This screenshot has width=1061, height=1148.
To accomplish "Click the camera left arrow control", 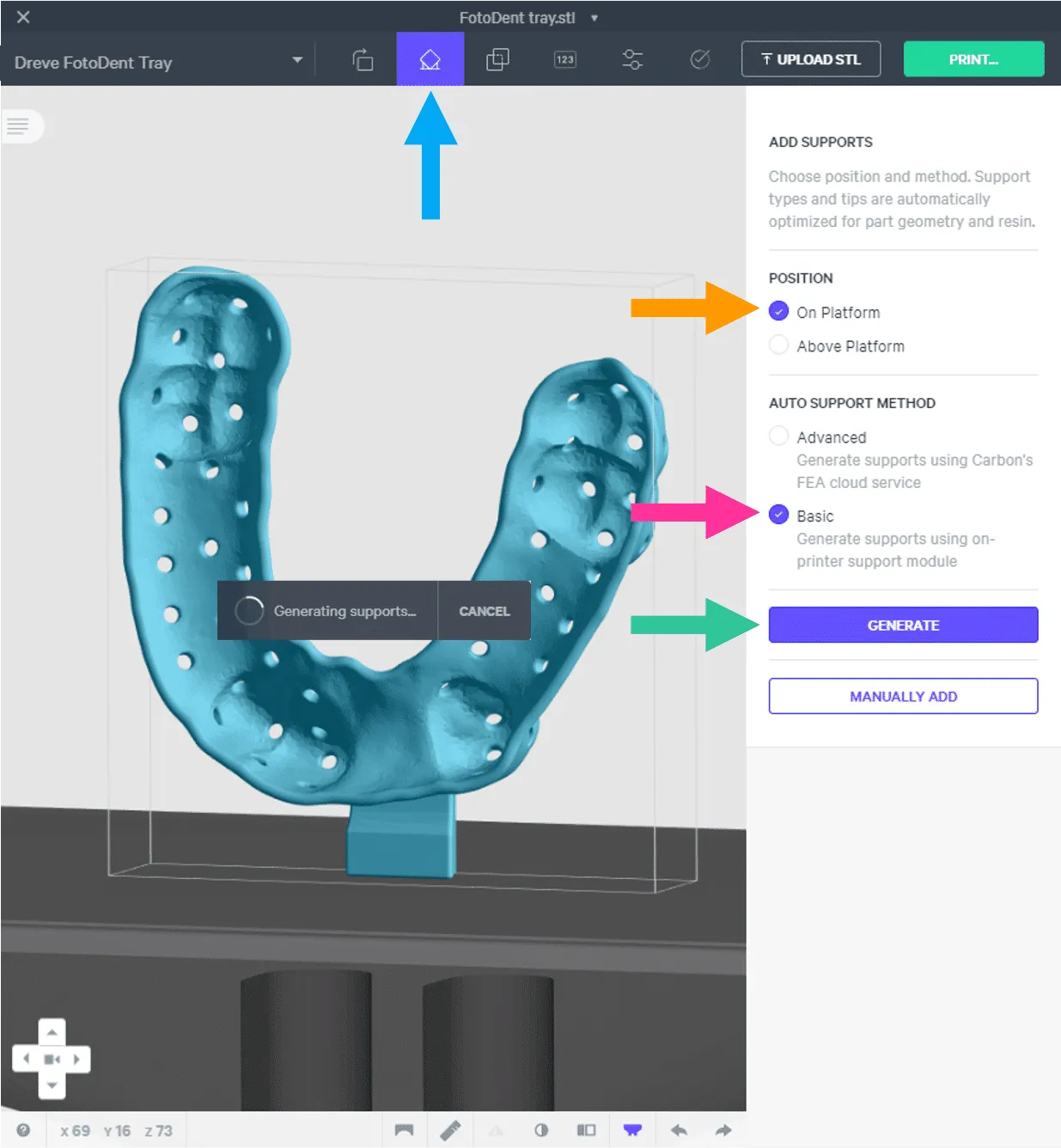I will pyautogui.click(x=26, y=1059).
